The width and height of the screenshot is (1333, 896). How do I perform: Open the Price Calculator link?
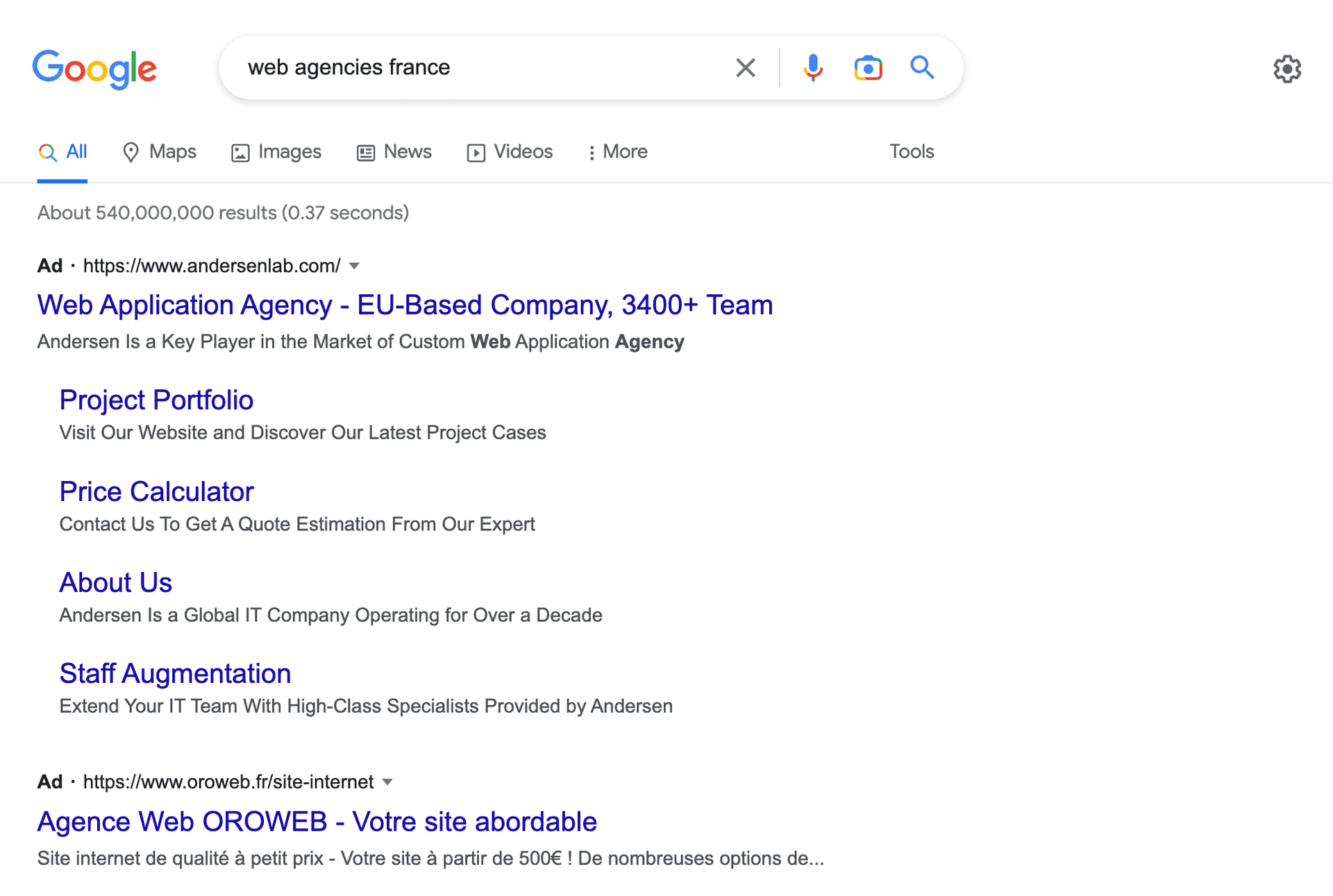(156, 491)
